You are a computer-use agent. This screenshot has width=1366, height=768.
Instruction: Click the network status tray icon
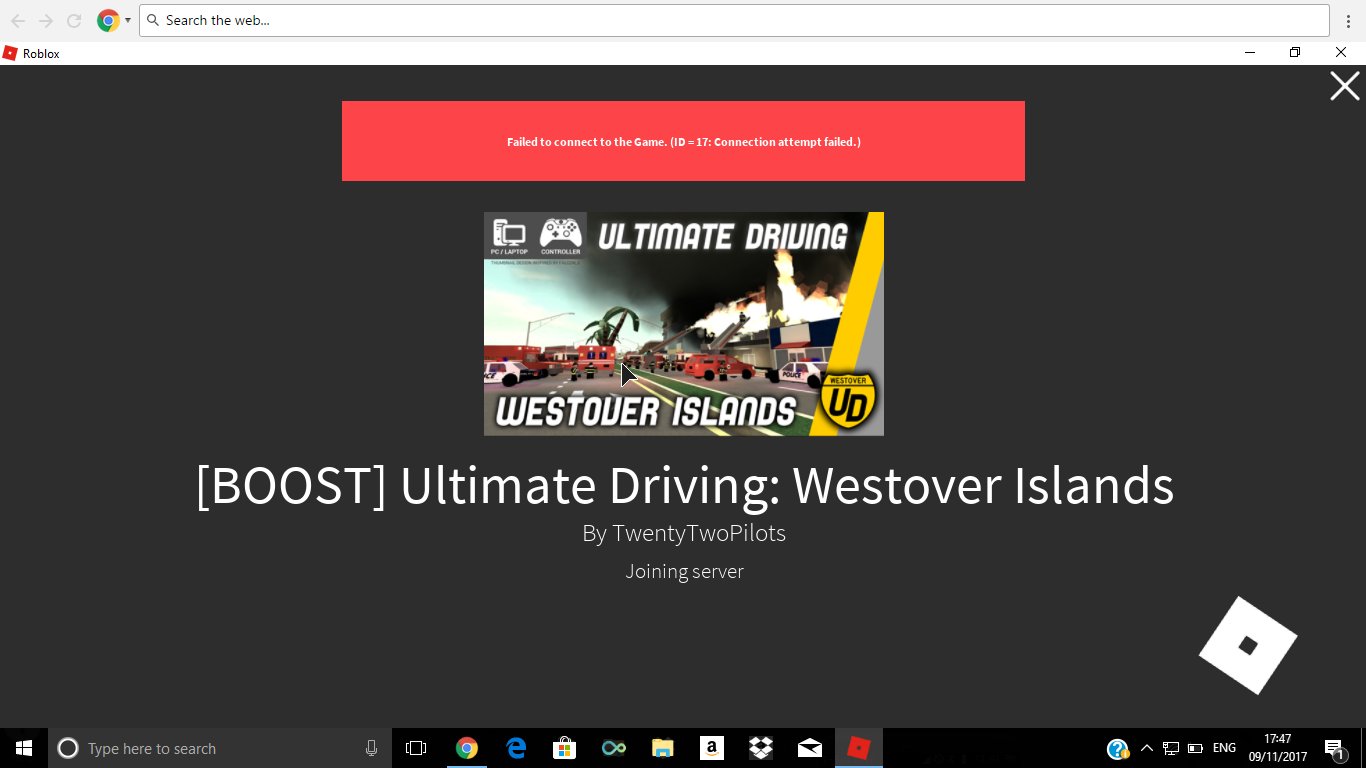click(x=1171, y=748)
